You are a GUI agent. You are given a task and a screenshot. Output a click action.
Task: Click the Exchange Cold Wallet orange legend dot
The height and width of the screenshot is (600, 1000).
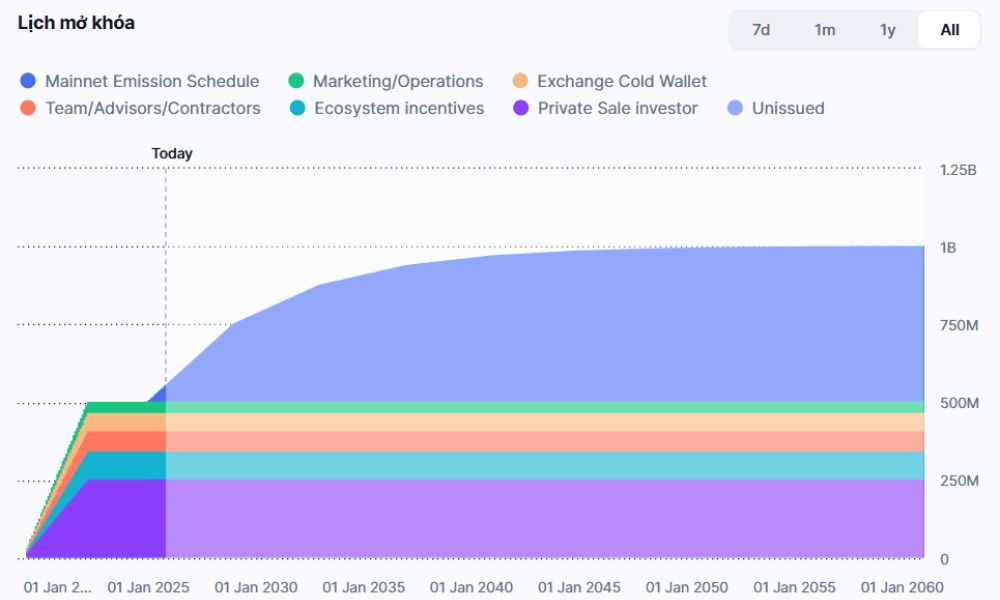pos(522,81)
